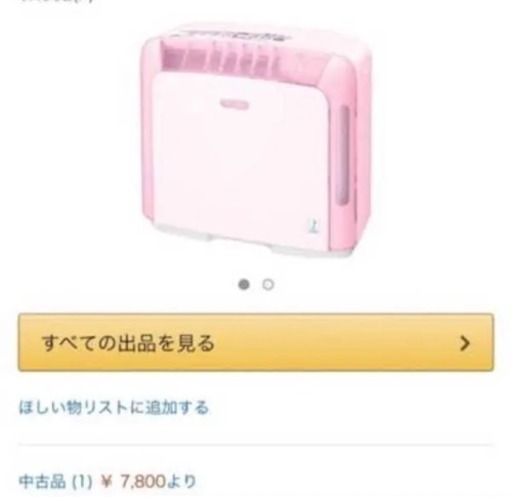Click the brand logo badge on purifier front
This screenshot has height=497, width=512.
coord(234,105)
